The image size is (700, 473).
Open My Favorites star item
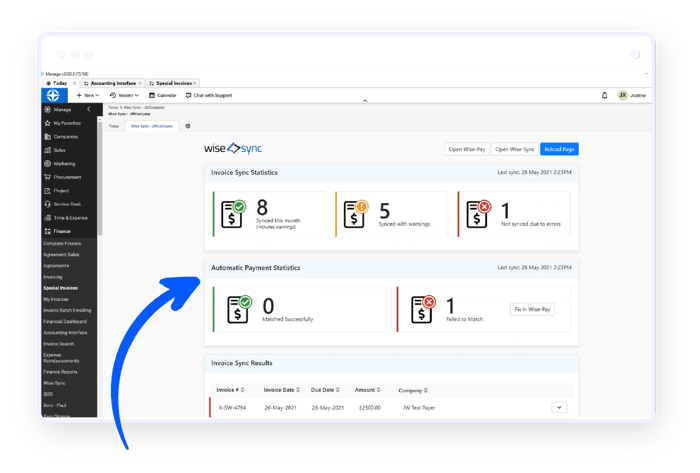[x=62, y=123]
